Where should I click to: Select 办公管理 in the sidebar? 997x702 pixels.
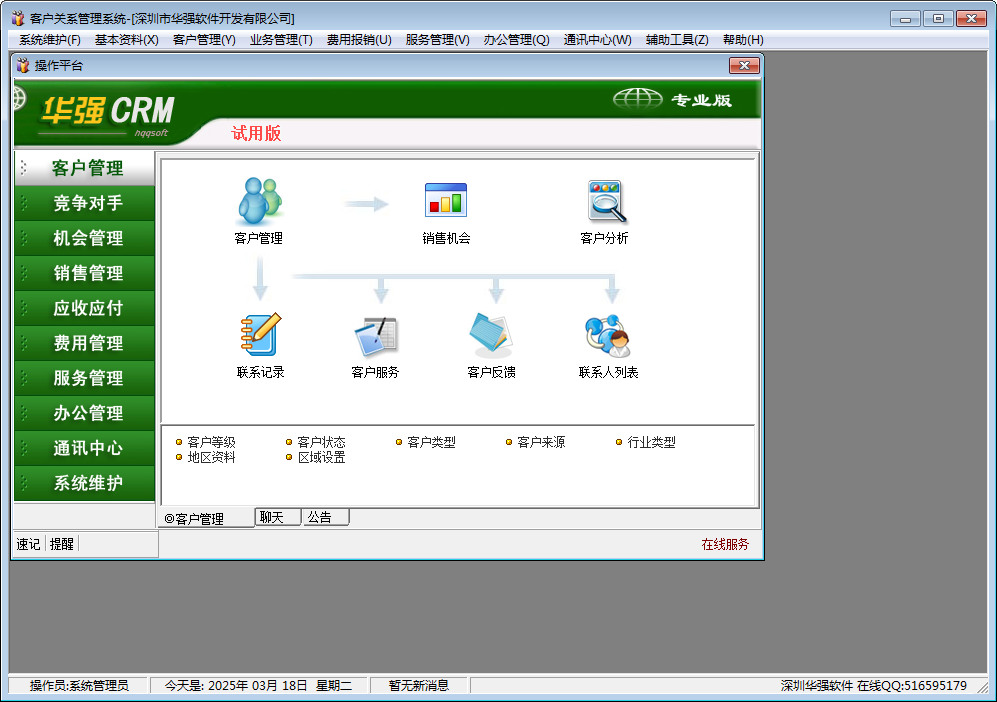click(85, 413)
